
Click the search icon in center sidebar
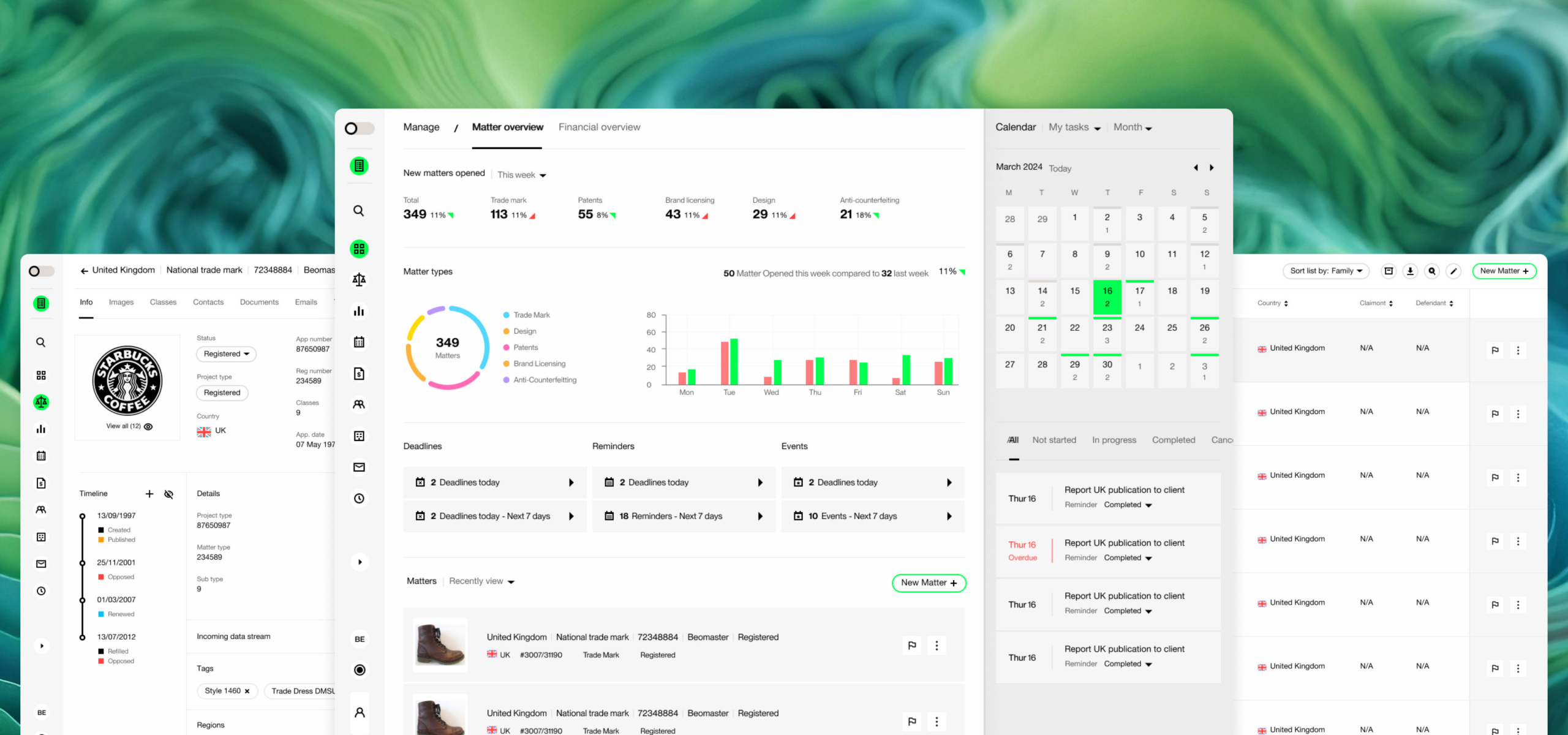tap(359, 211)
